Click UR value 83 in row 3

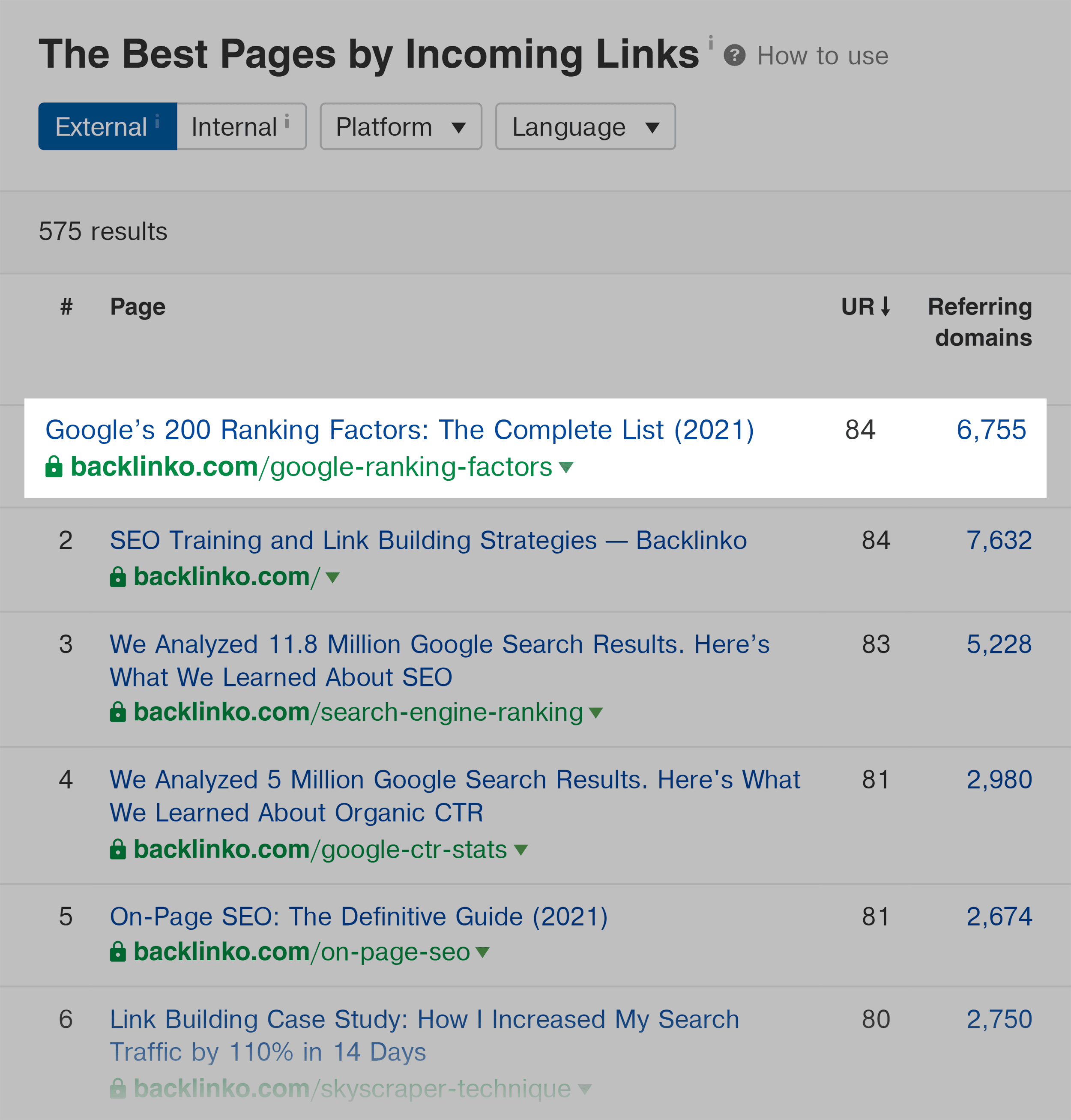coord(876,644)
